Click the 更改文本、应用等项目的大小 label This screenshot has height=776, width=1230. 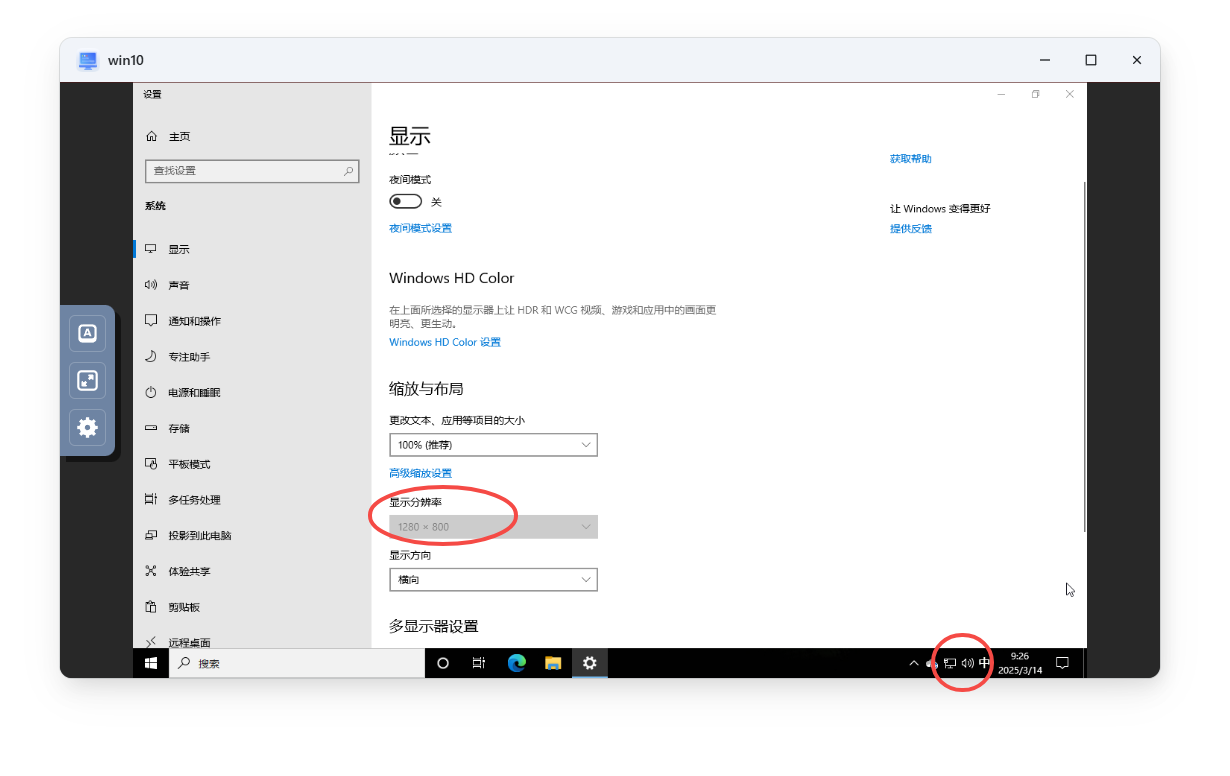coord(457,421)
